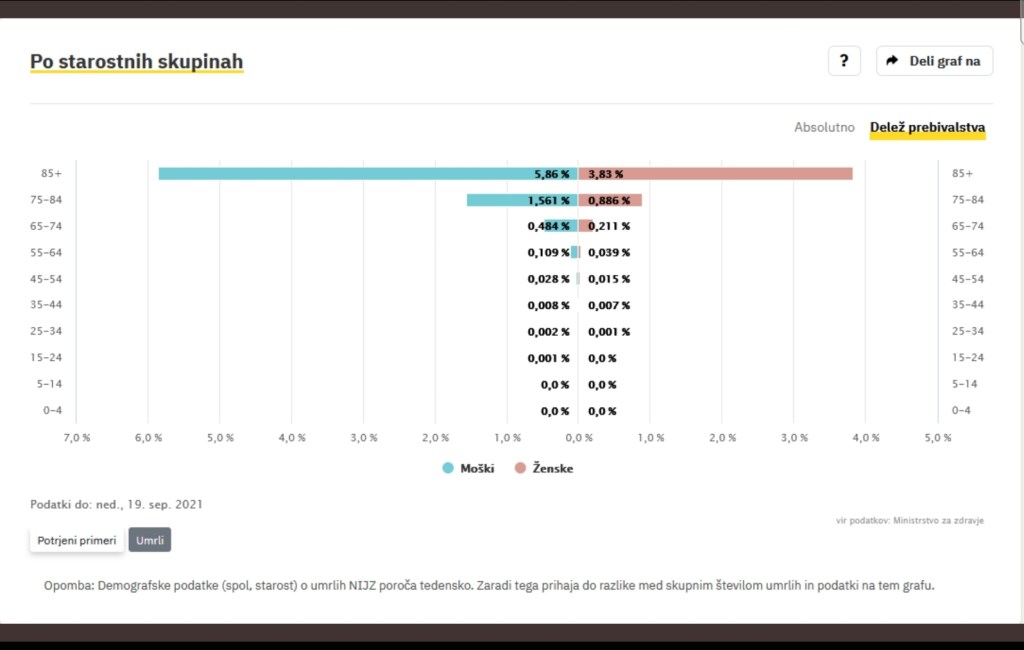Click the Moški blue legend dot

448,468
